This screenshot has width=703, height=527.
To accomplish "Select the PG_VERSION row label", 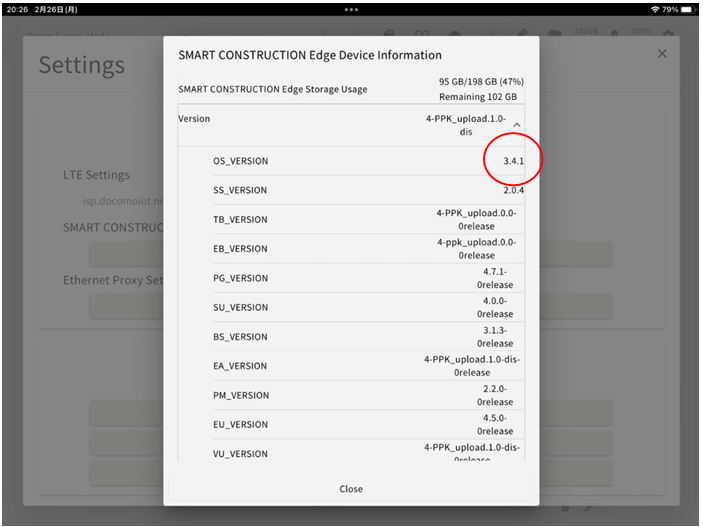I will tap(240, 279).
